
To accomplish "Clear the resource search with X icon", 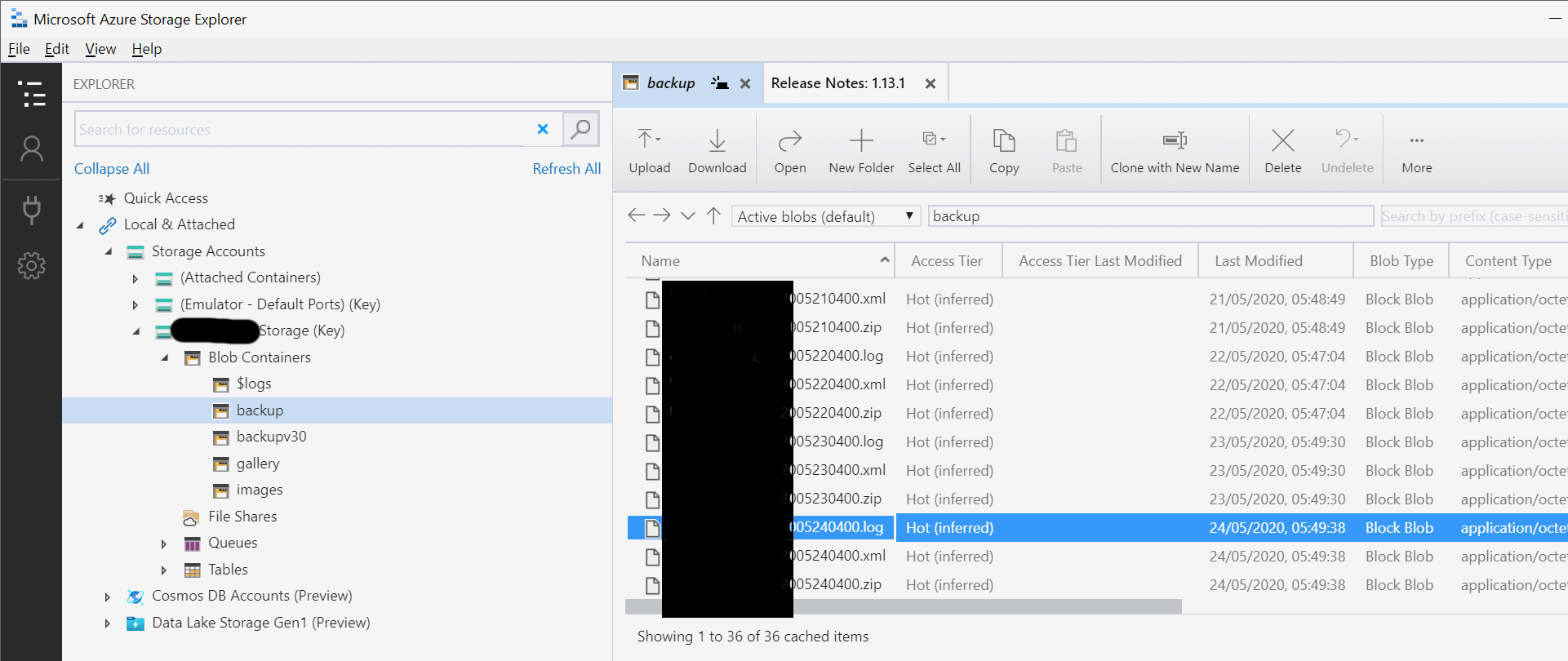I will [x=543, y=129].
